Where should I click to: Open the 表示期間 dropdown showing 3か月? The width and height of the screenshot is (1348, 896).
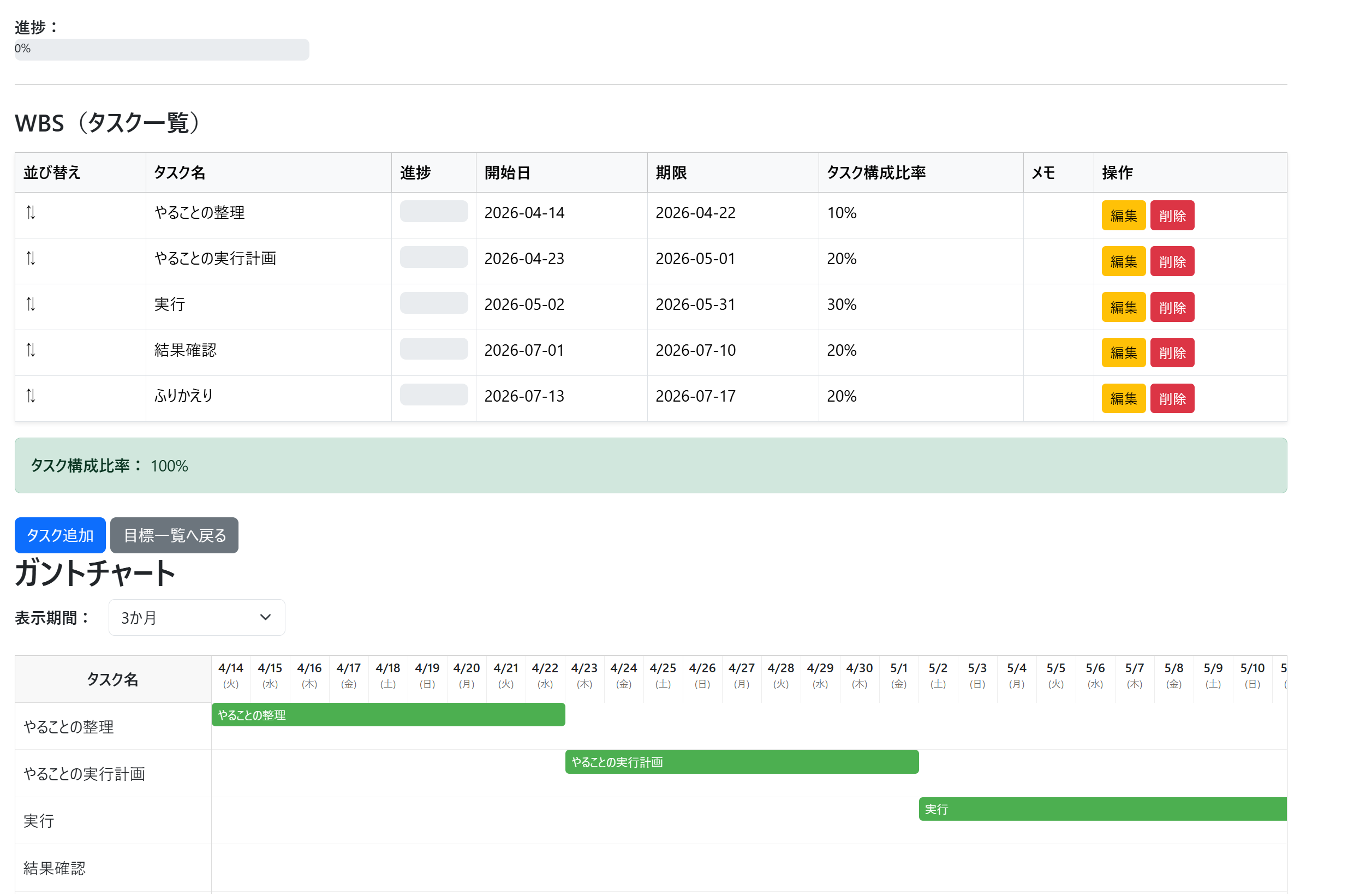click(x=196, y=618)
